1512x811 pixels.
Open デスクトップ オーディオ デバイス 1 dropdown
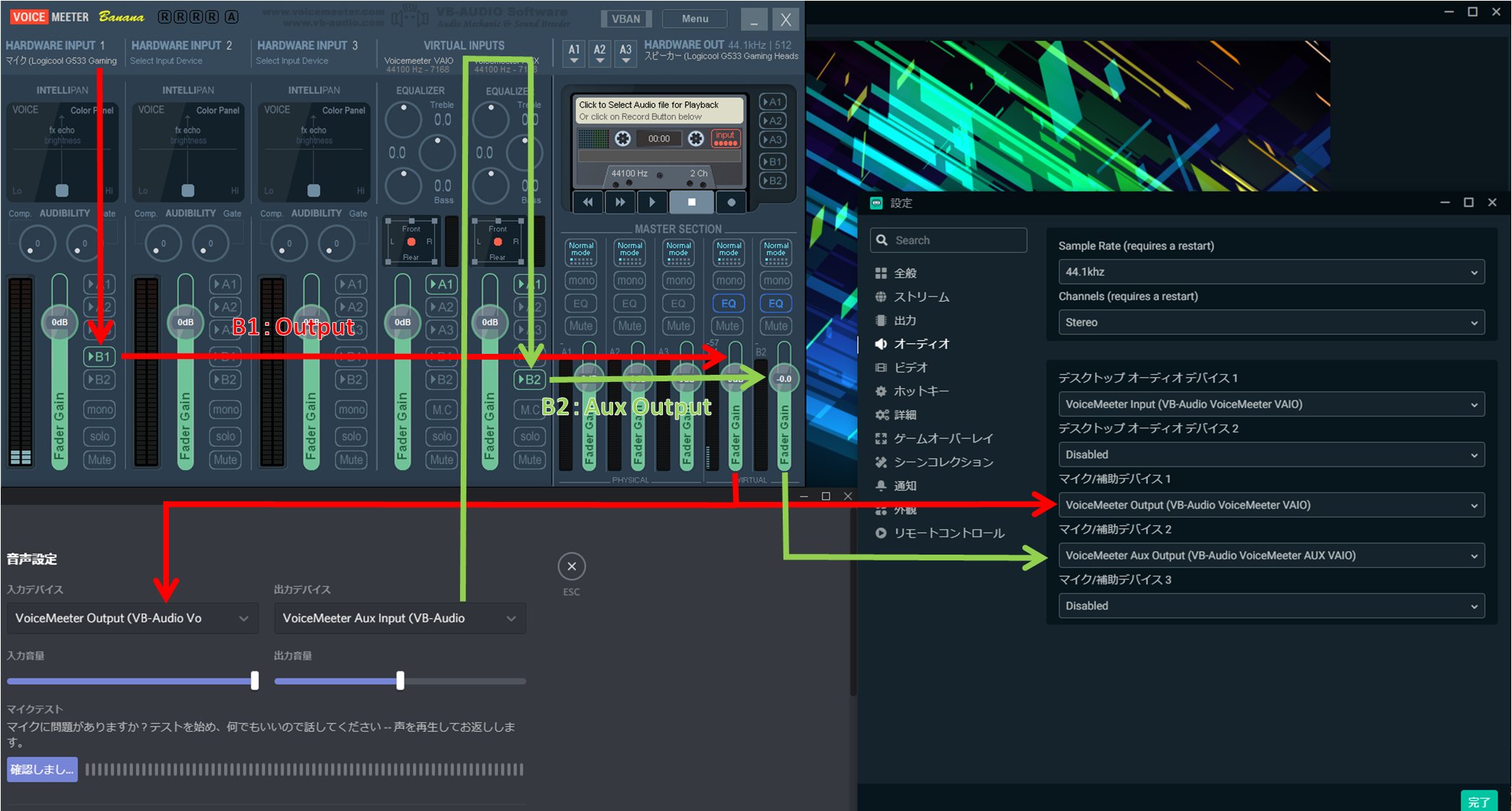1271,404
